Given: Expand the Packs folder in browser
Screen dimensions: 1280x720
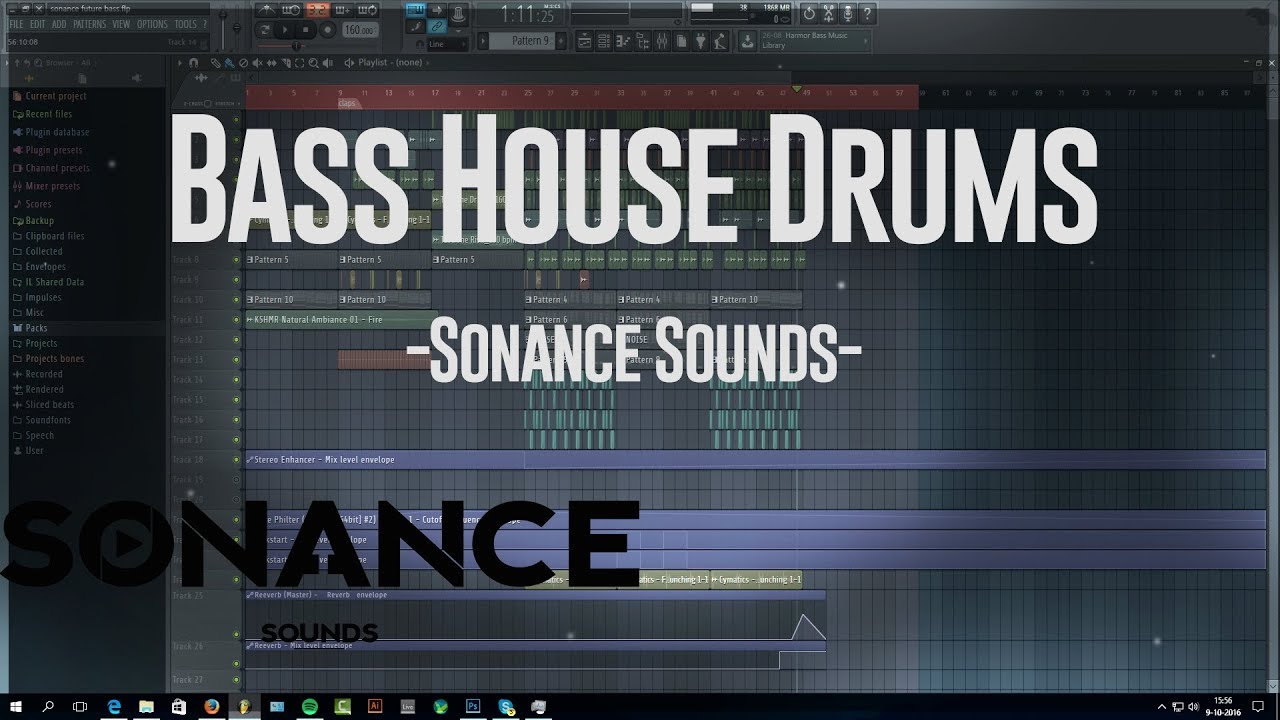Looking at the screenshot, I should point(30,328).
